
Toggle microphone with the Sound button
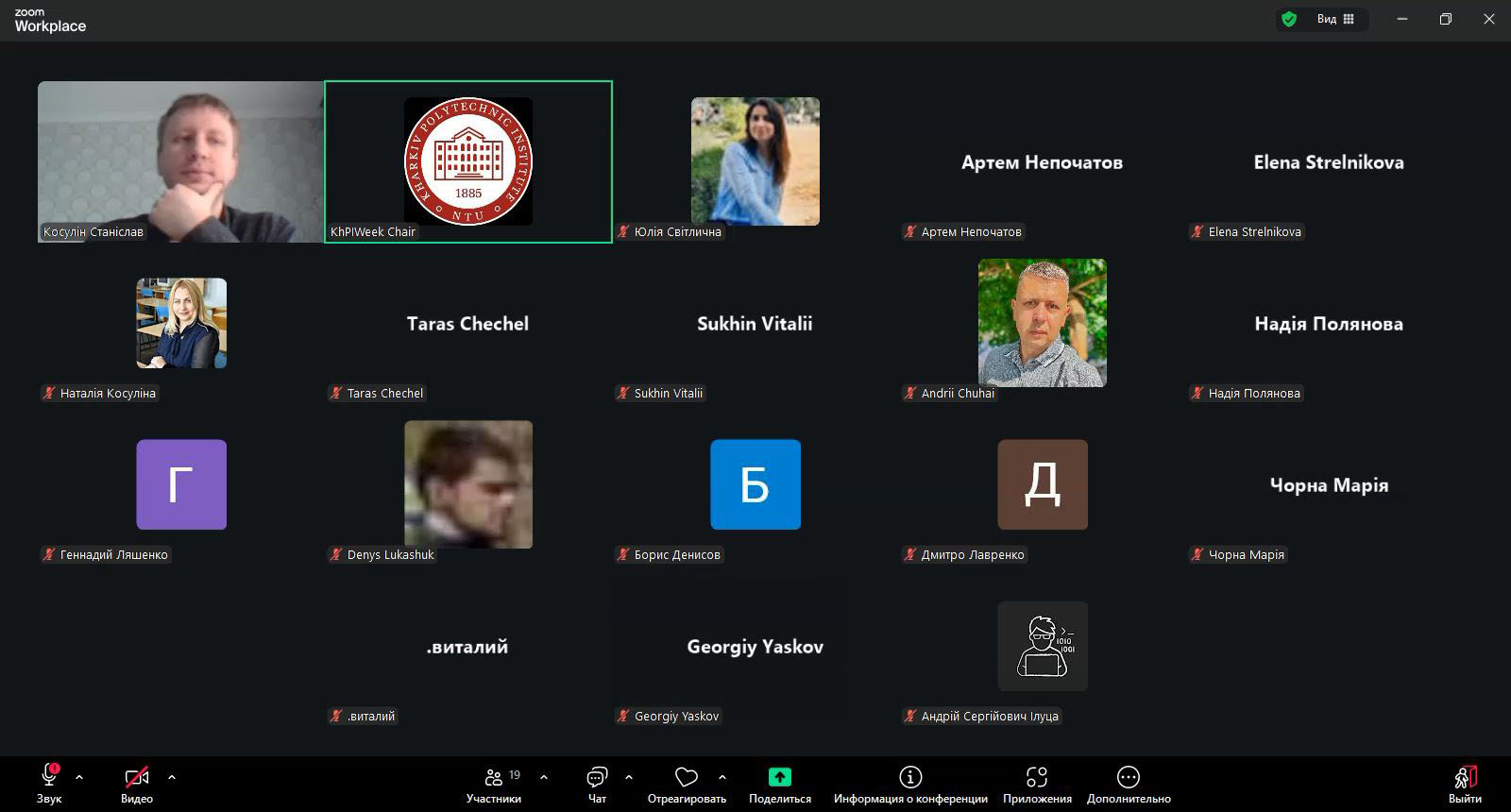(49, 777)
